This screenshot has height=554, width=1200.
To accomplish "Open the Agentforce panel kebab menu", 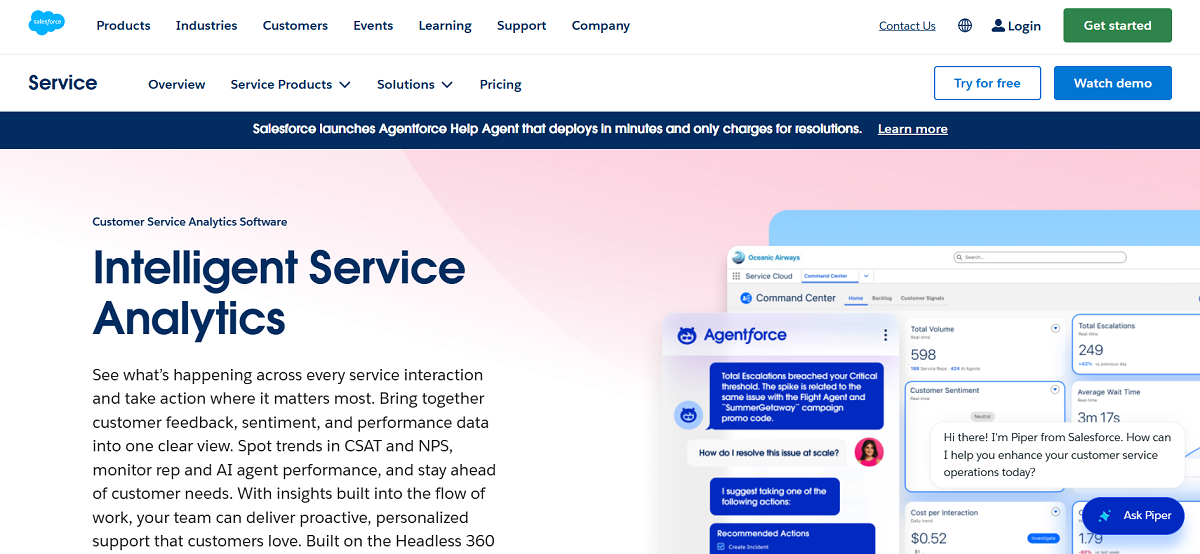I will pyautogui.click(x=885, y=335).
